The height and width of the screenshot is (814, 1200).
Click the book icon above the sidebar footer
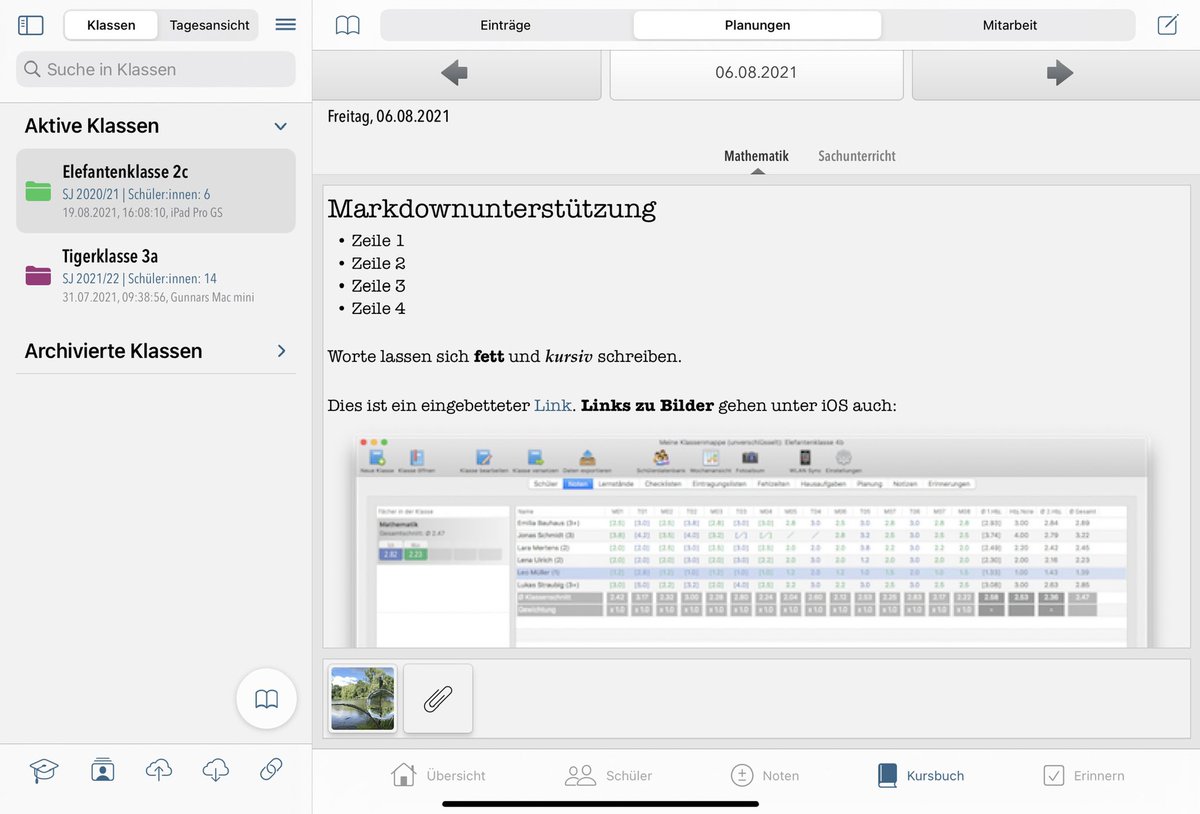point(266,698)
